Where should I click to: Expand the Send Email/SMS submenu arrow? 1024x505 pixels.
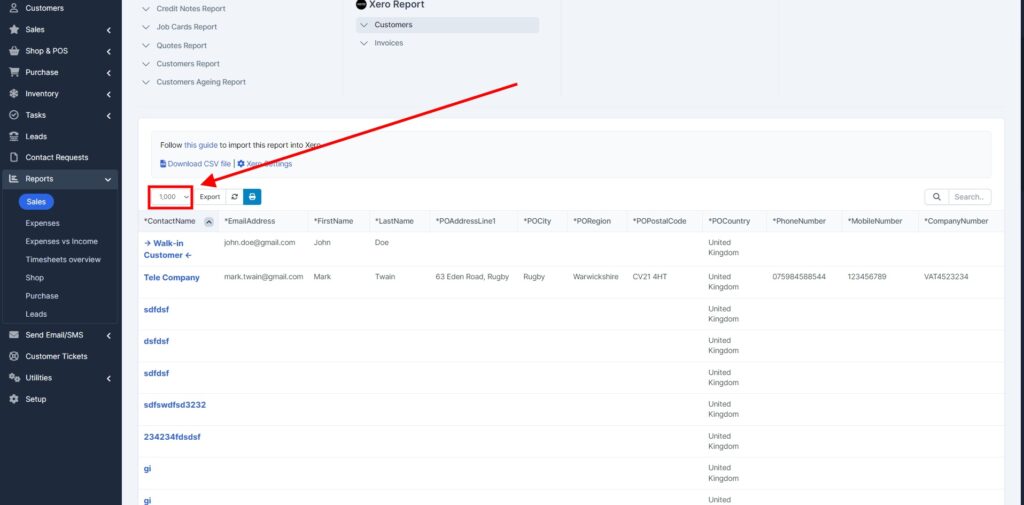108,336
